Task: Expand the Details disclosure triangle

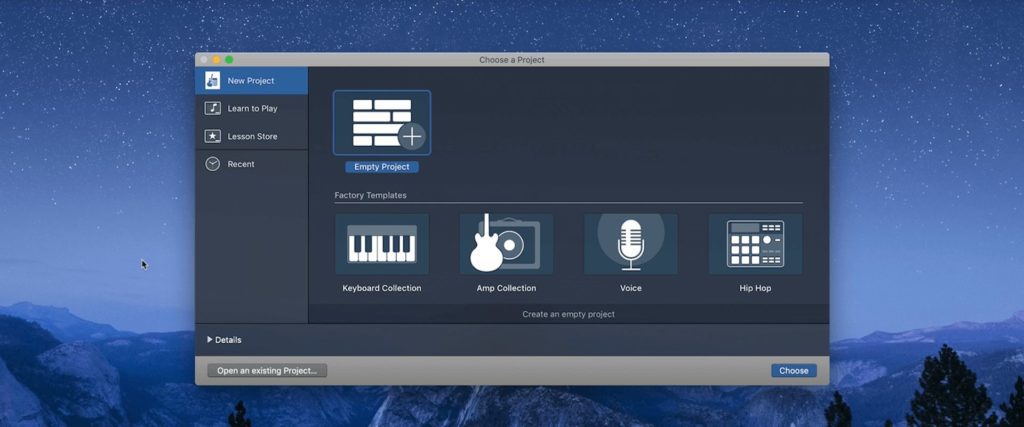Action: (x=209, y=340)
